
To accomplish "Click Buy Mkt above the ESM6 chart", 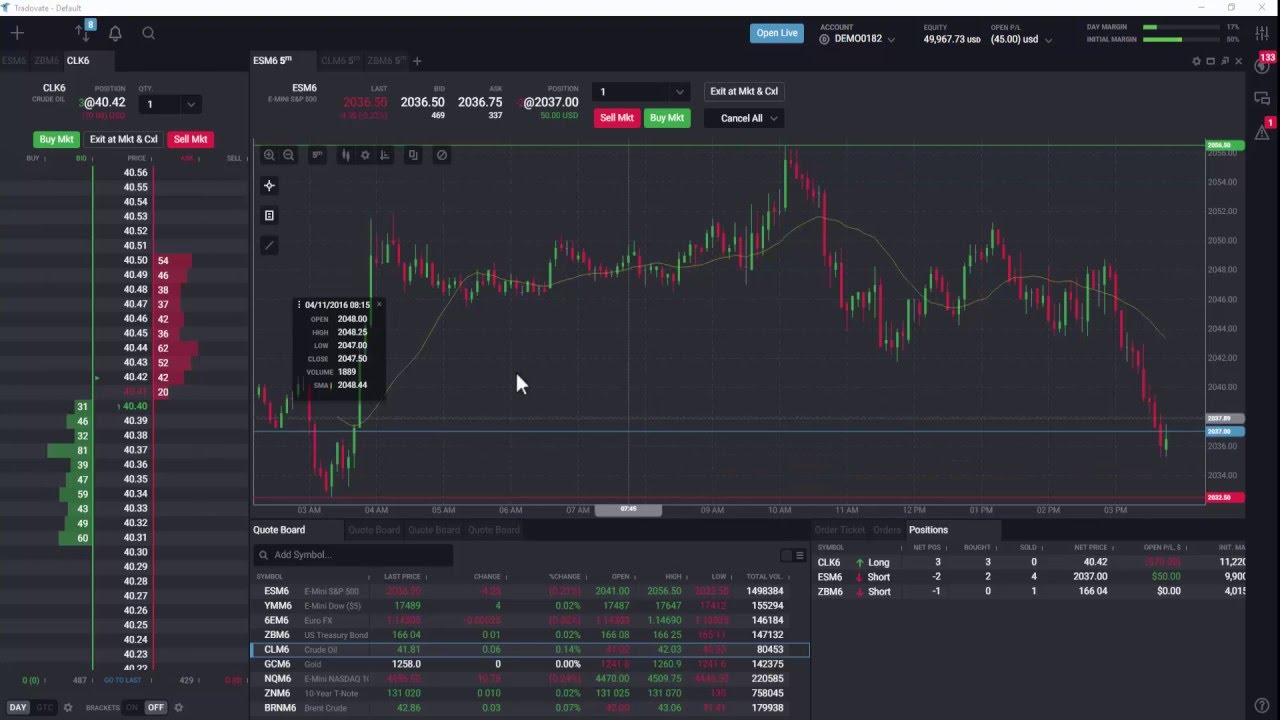I will pyautogui.click(x=667, y=118).
